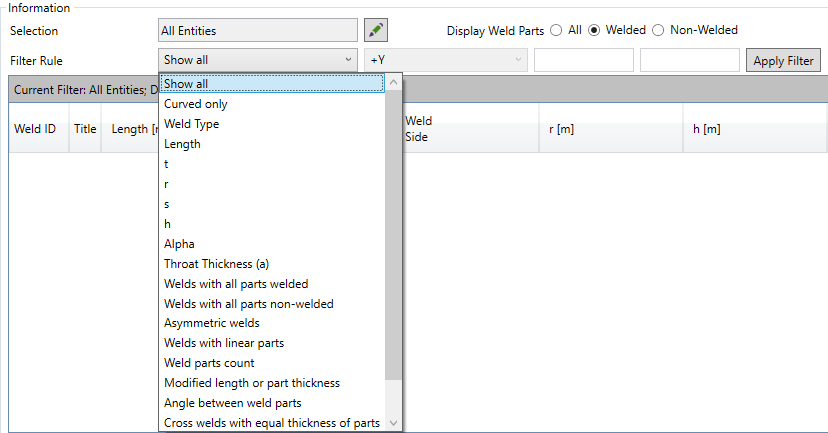
Task: Click the first filter value input field
Action: click(583, 60)
